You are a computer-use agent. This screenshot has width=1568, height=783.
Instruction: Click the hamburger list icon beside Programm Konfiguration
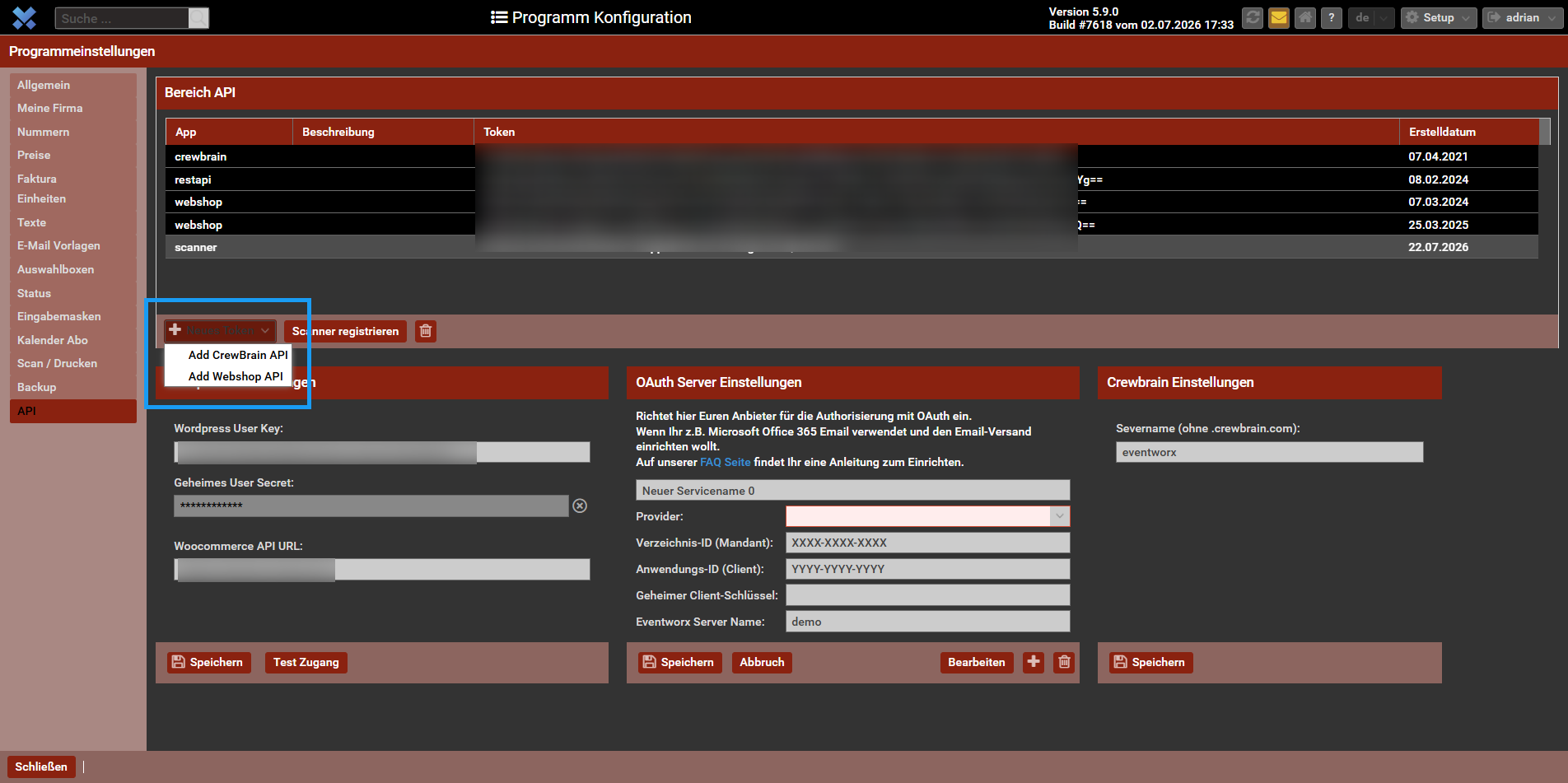(498, 17)
